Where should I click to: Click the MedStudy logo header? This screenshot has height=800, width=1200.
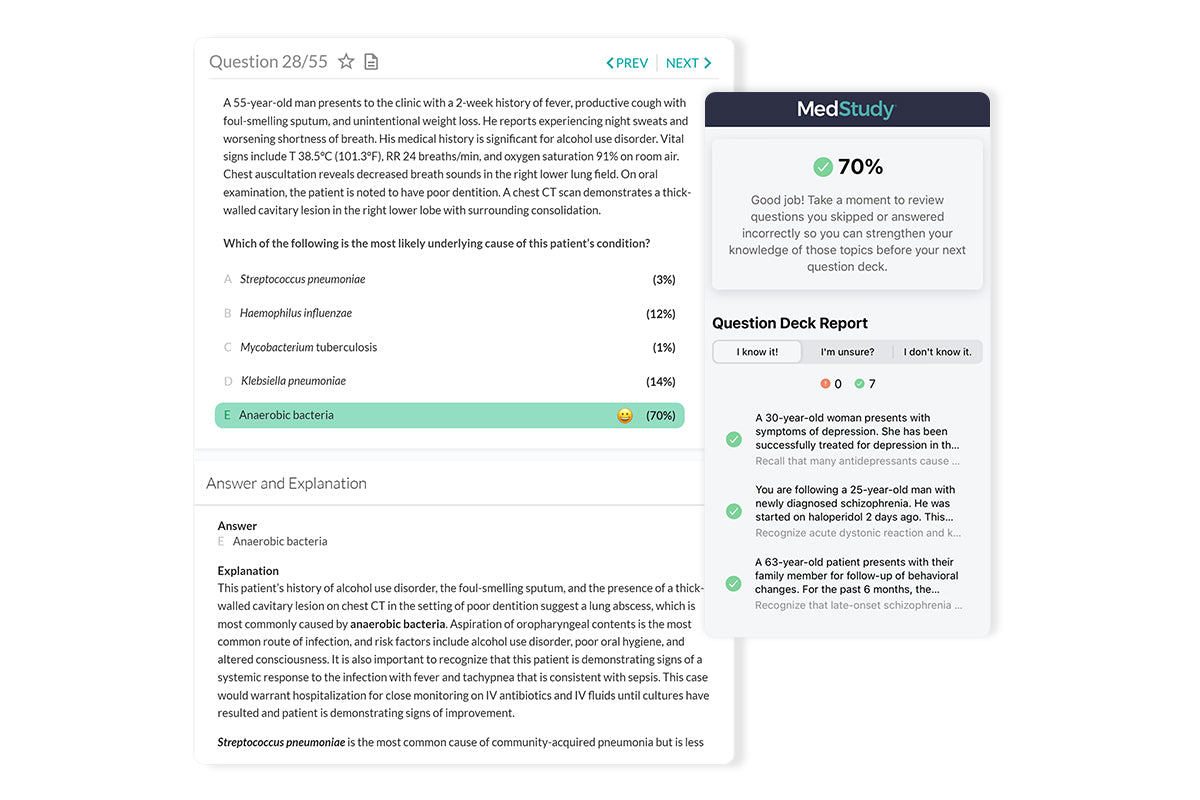click(846, 109)
